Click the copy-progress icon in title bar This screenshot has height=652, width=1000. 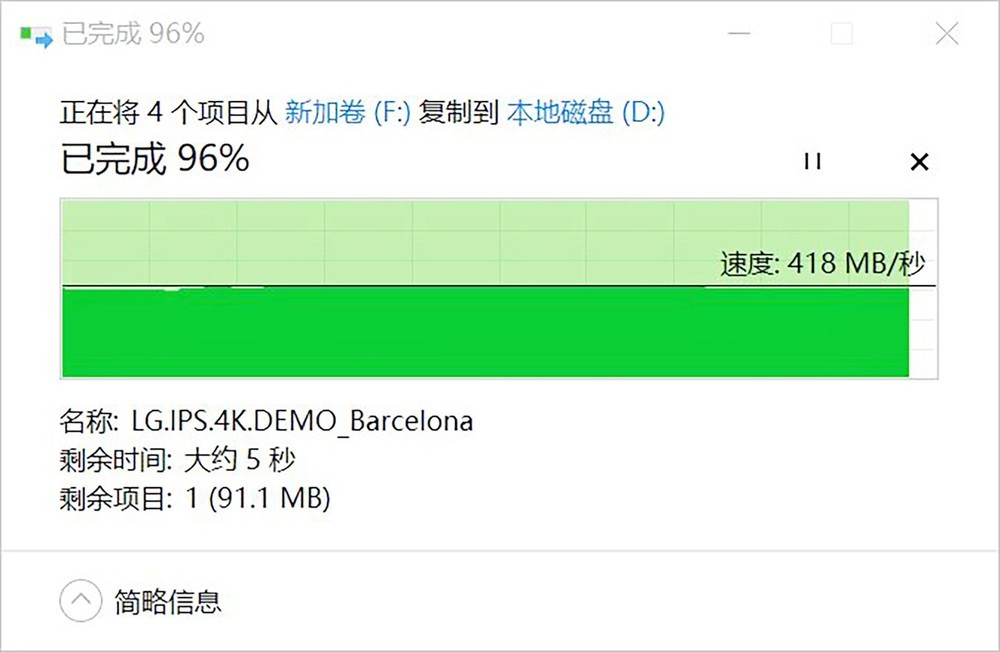click(36, 35)
